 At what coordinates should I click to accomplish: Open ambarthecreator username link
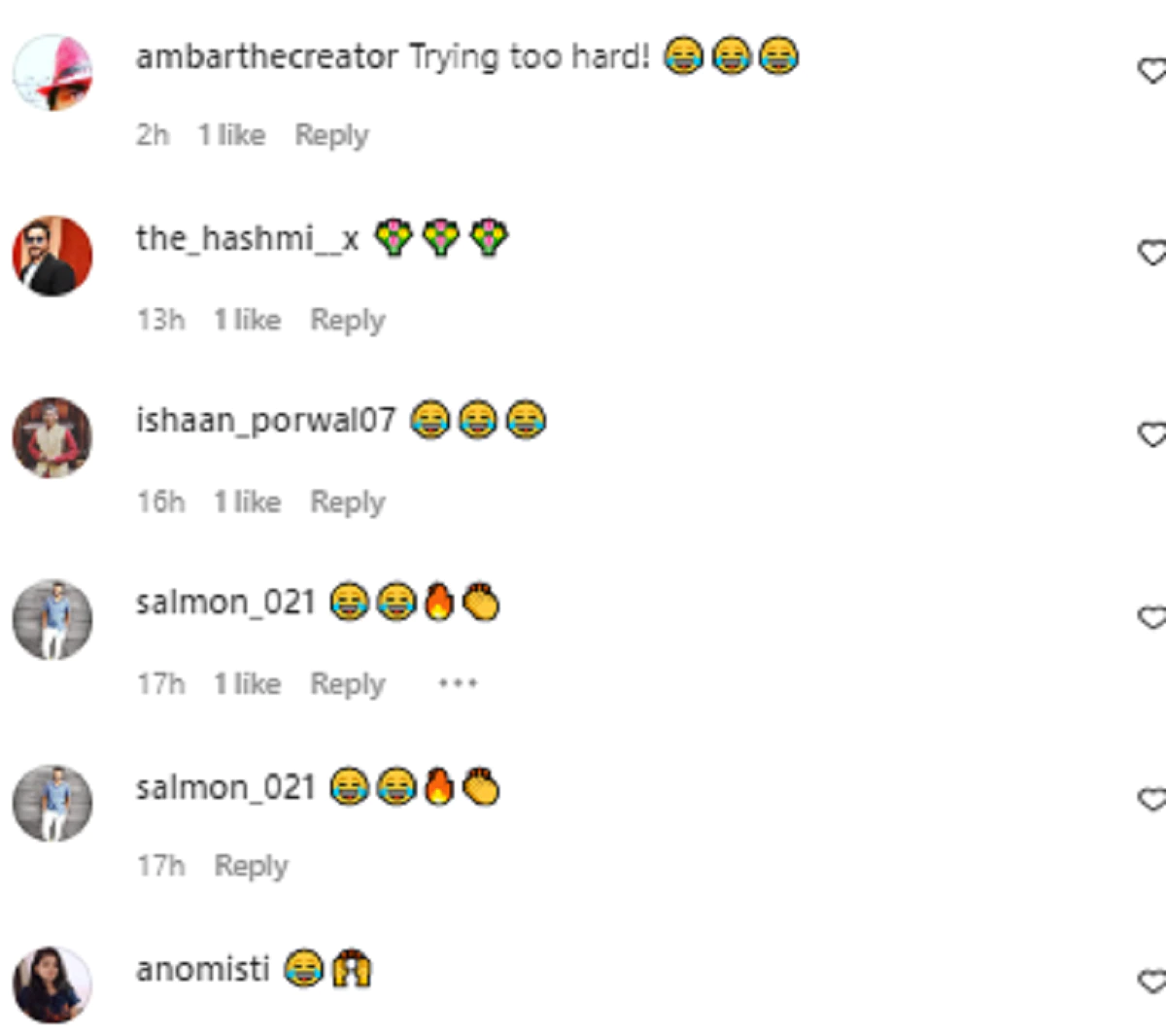pyautogui.click(x=266, y=56)
